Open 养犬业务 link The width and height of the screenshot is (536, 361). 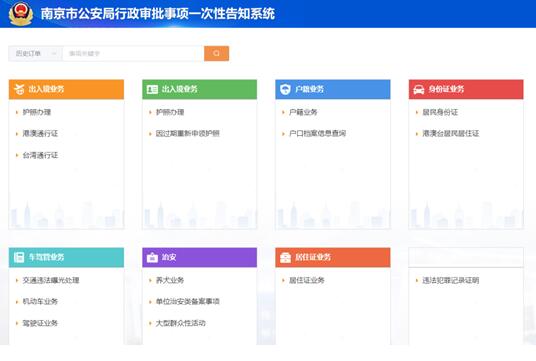pyautogui.click(x=170, y=280)
